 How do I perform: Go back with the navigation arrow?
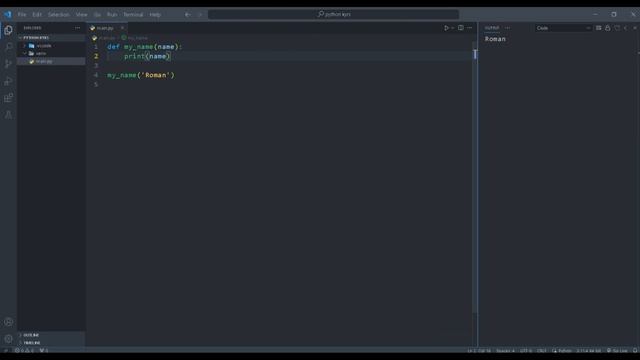click(x=188, y=14)
